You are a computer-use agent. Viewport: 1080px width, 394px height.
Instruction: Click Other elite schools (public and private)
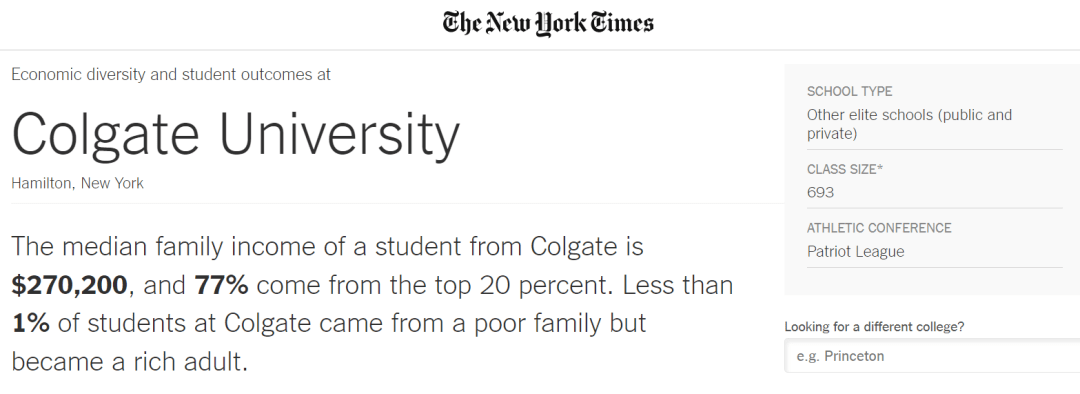click(x=909, y=124)
